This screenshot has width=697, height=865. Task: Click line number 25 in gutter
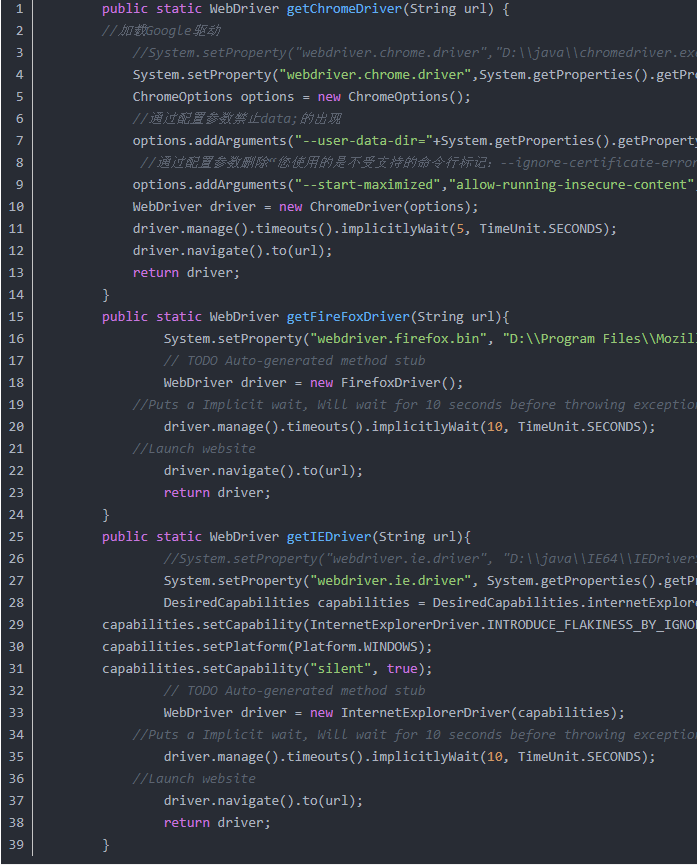[x=16, y=537]
